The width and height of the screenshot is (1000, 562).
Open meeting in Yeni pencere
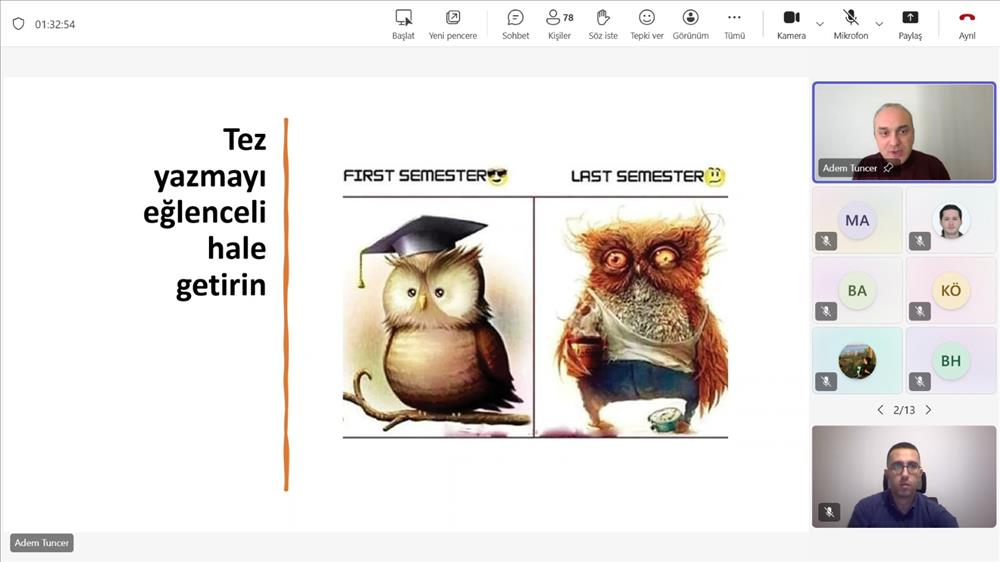453,24
